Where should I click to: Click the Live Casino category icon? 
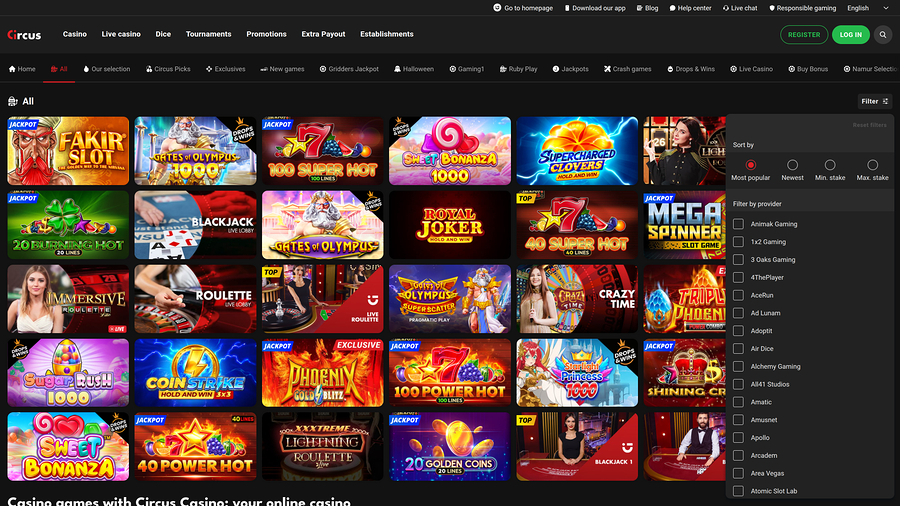click(x=734, y=69)
